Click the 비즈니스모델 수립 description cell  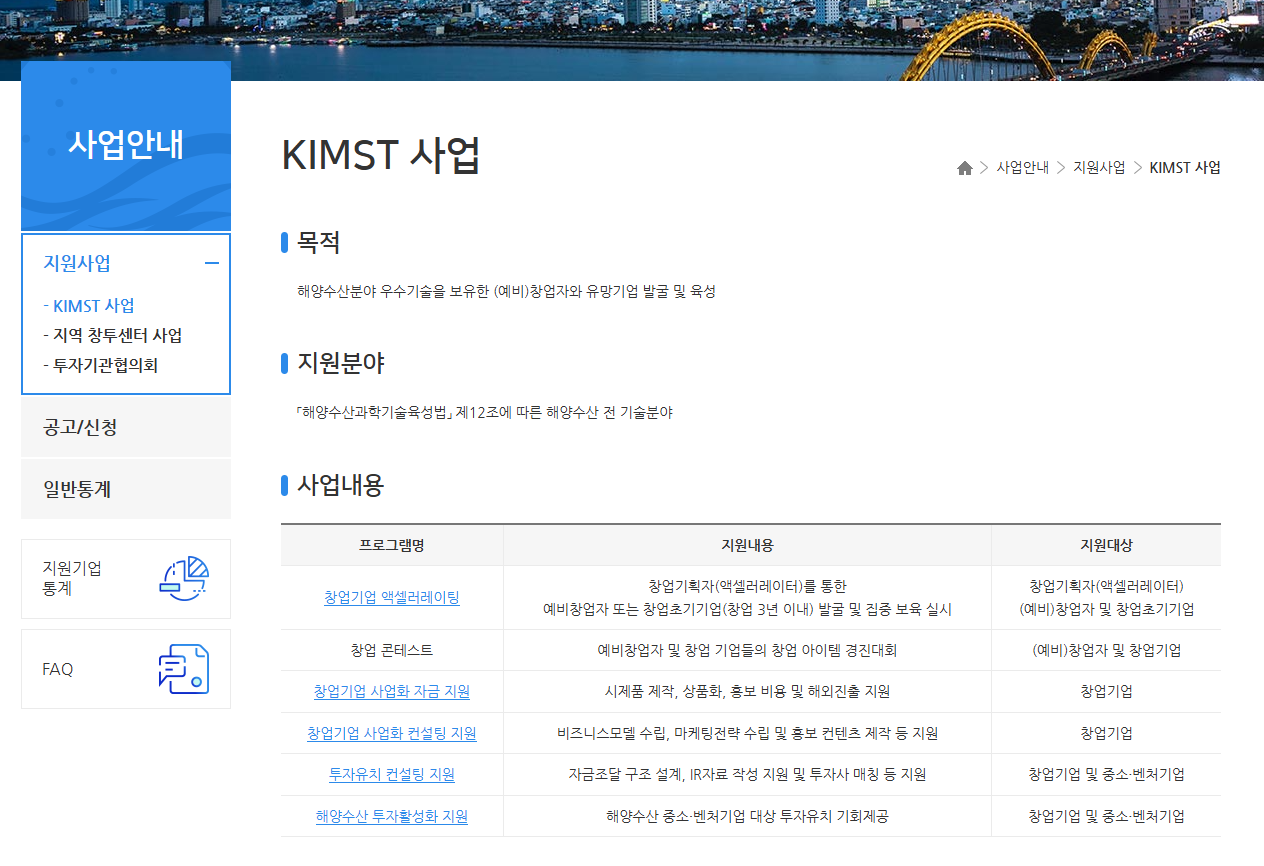click(x=747, y=733)
